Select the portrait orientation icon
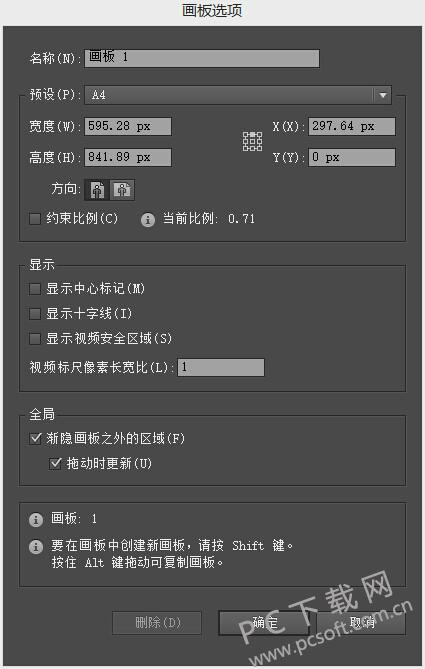The width and height of the screenshot is (425, 669). click(x=98, y=190)
